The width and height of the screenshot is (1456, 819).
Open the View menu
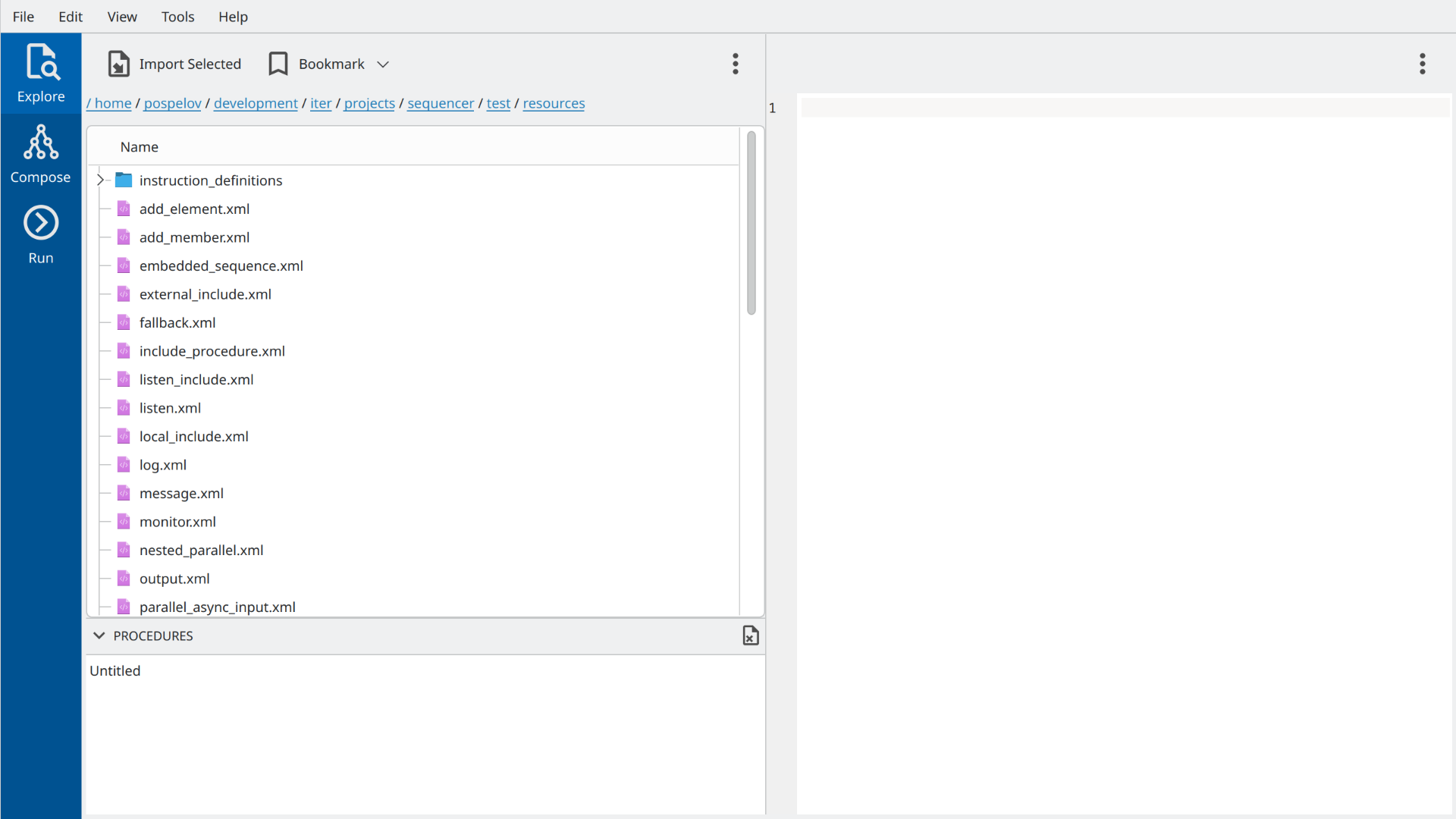122,17
